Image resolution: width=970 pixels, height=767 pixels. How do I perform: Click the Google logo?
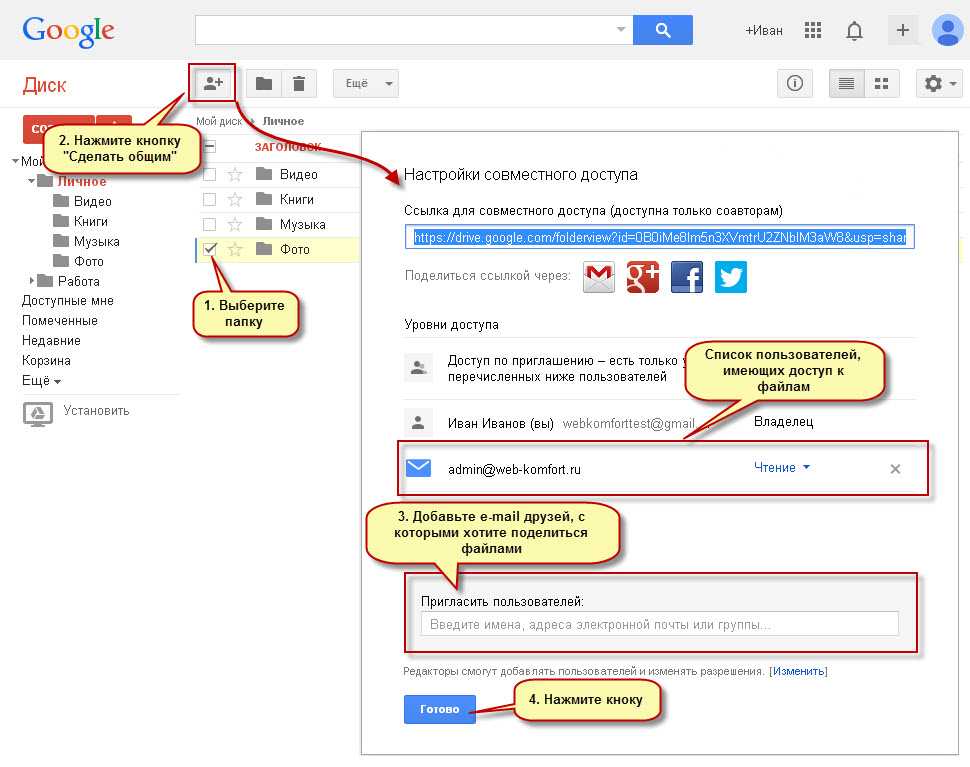tap(68, 31)
